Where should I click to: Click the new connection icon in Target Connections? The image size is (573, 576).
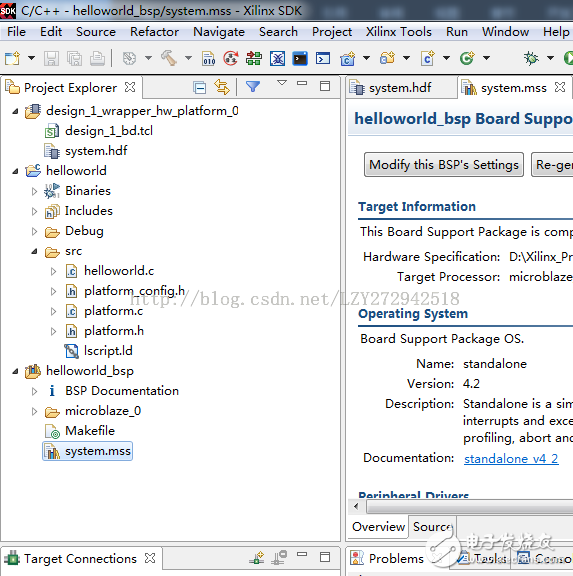[x=256, y=558]
